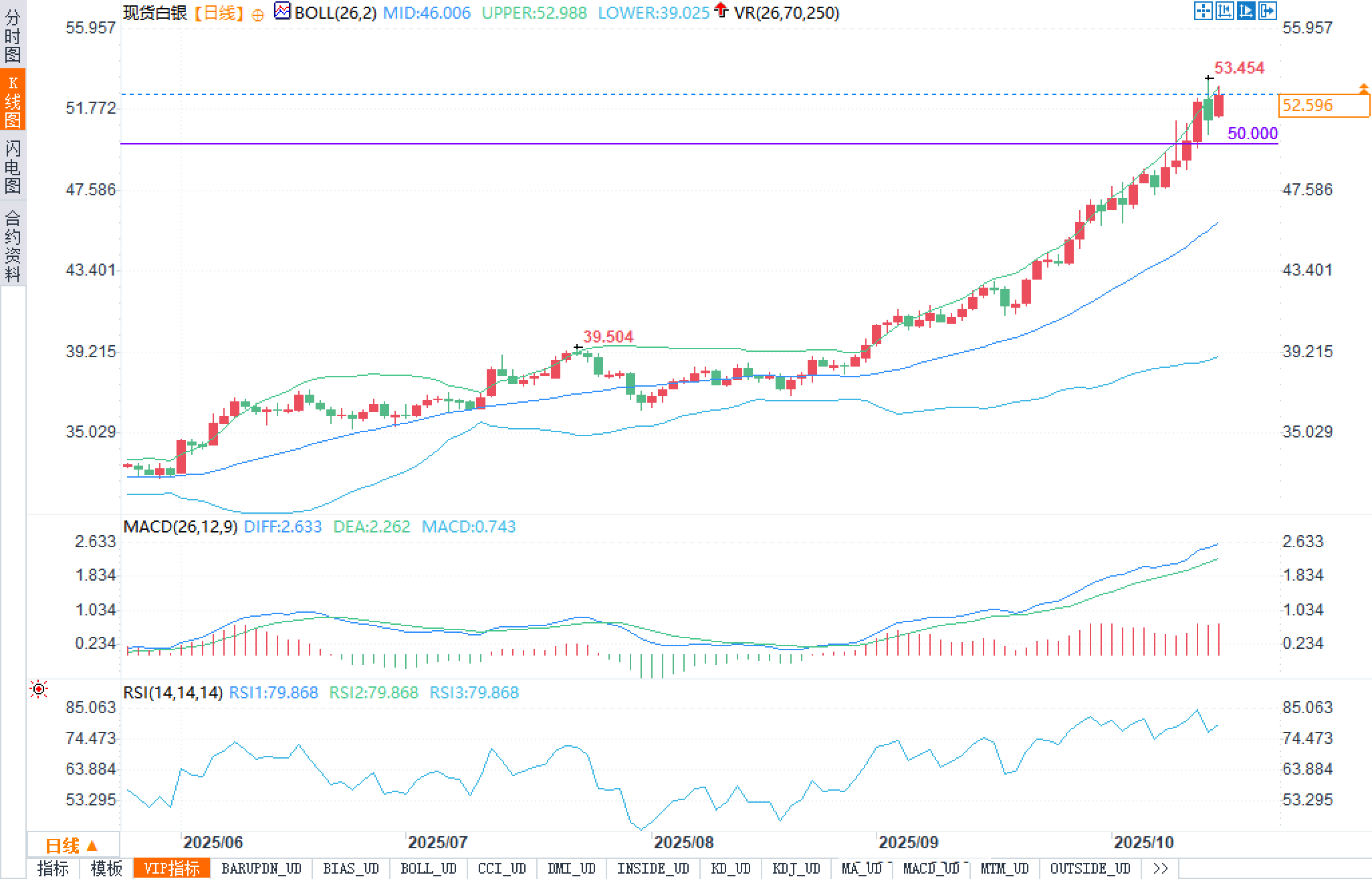Click the orange circle plus icon by 日线
Viewport: 1372px width, 879px height.
pyautogui.click(x=258, y=15)
